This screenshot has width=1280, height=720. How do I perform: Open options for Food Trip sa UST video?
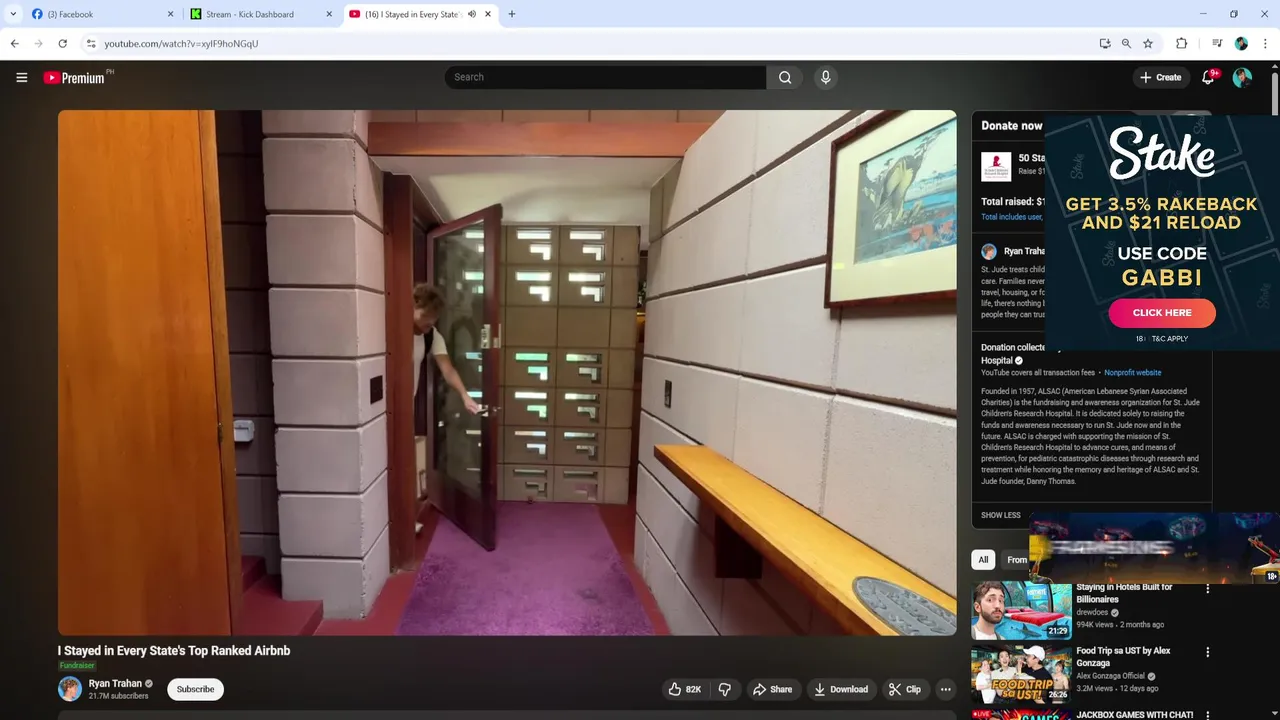pos(1207,652)
